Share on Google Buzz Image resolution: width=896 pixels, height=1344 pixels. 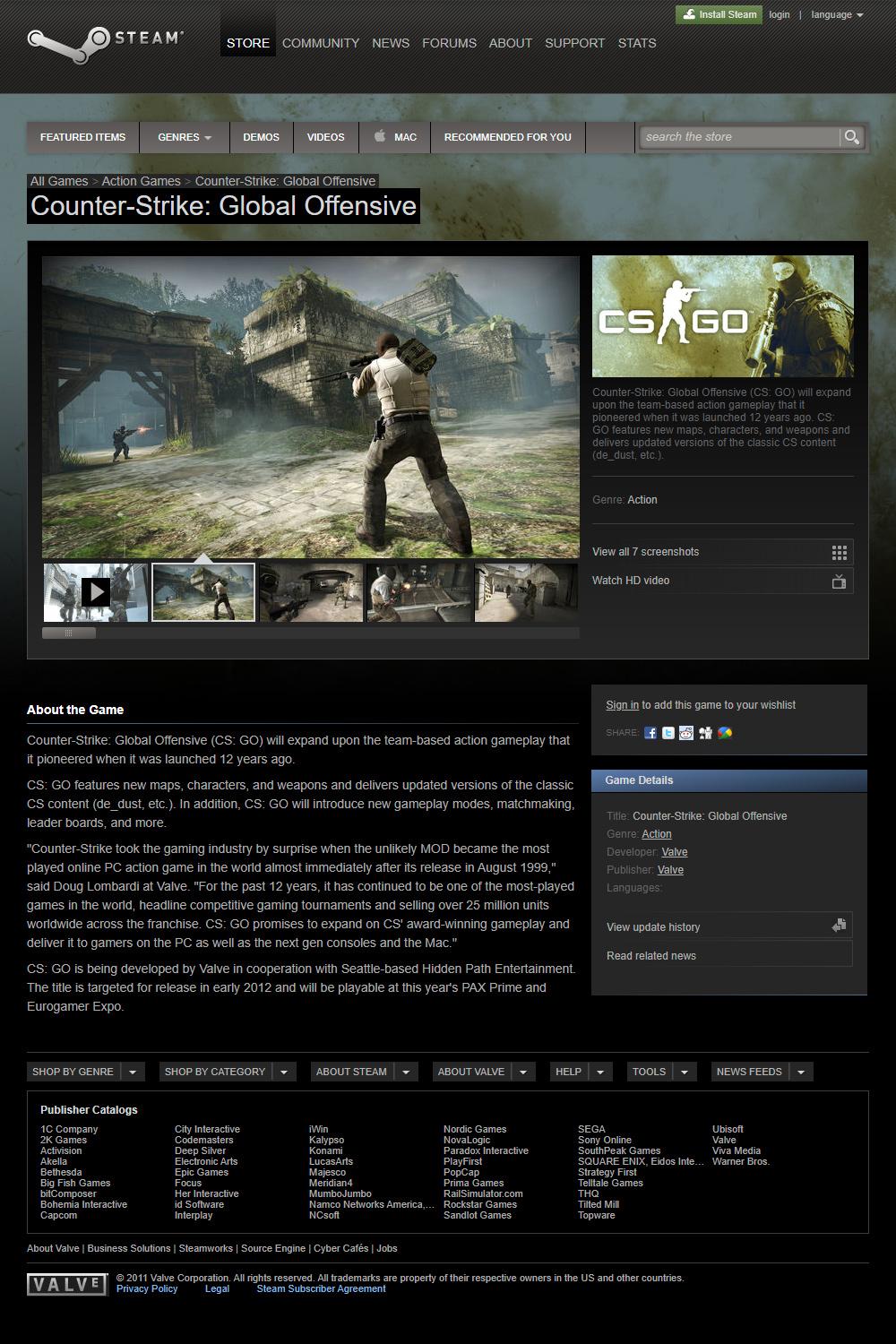click(725, 733)
